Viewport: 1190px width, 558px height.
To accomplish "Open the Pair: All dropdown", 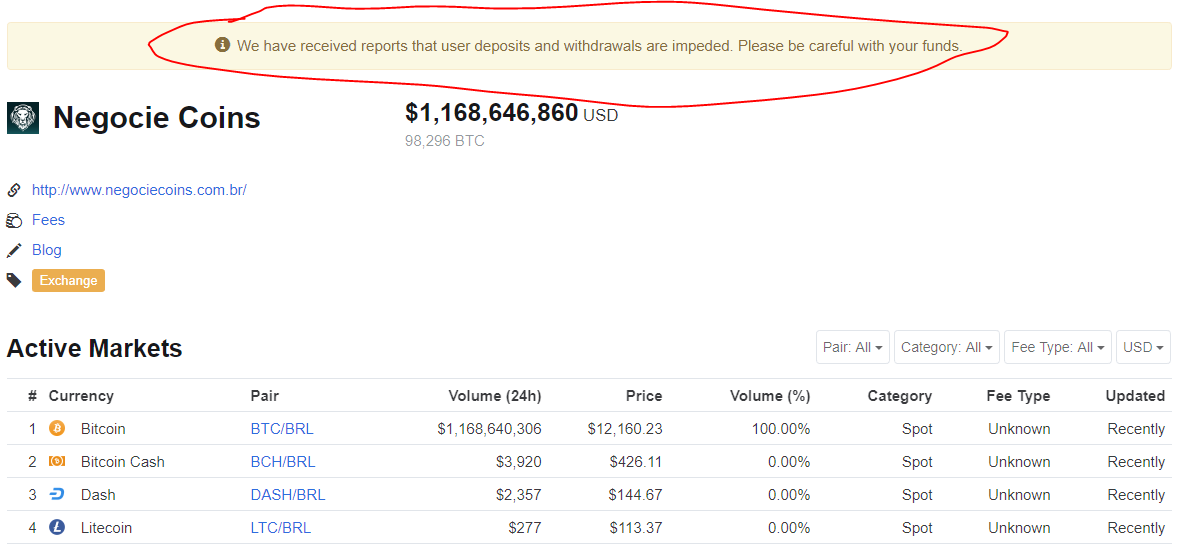I will tap(853, 347).
